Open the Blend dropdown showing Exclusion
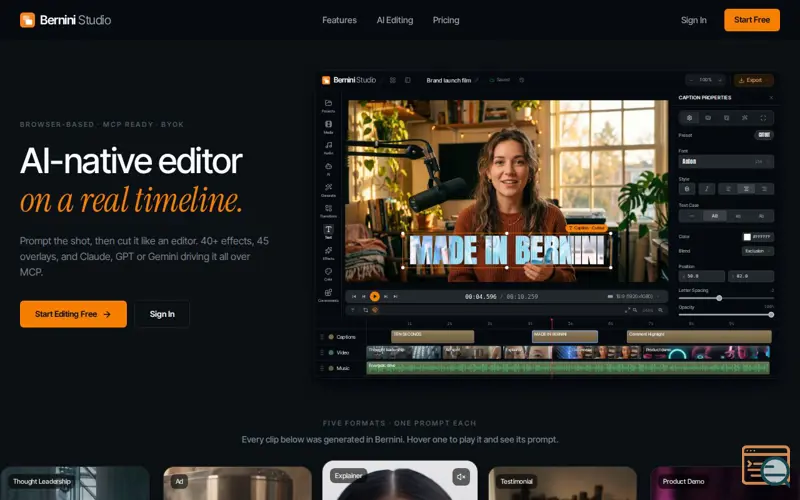 tap(758, 251)
